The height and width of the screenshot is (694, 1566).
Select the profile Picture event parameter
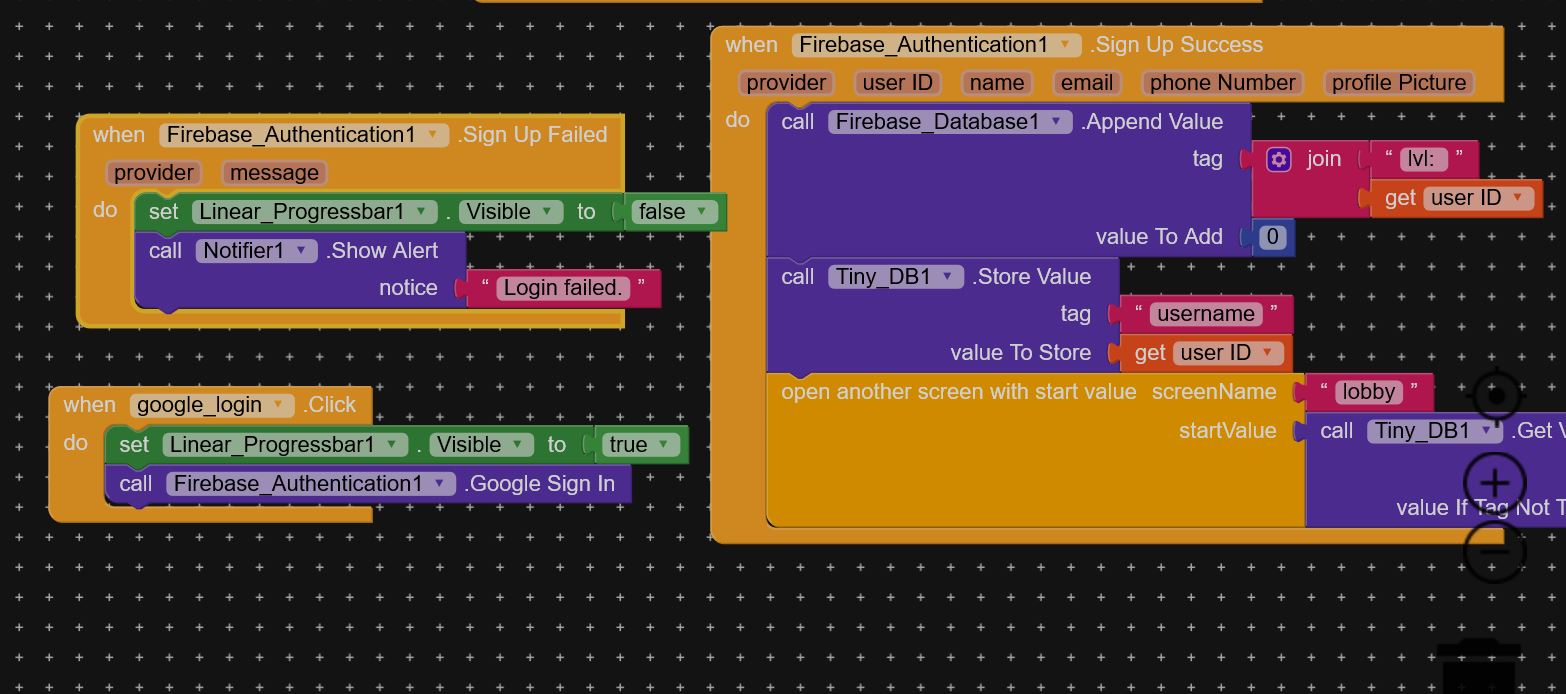click(x=1398, y=83)
